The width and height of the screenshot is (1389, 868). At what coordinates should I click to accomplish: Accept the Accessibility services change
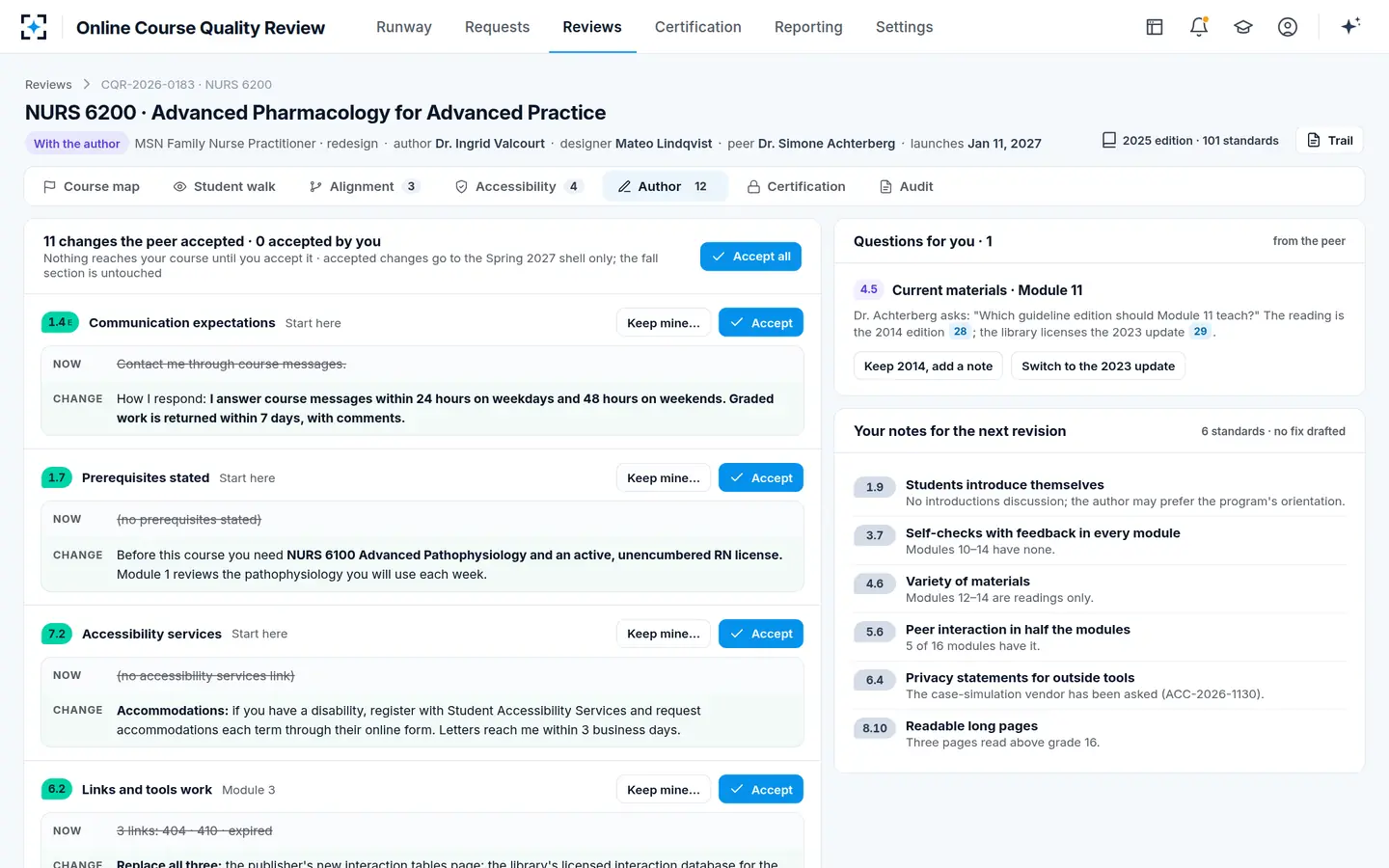(x=761, y=634)
